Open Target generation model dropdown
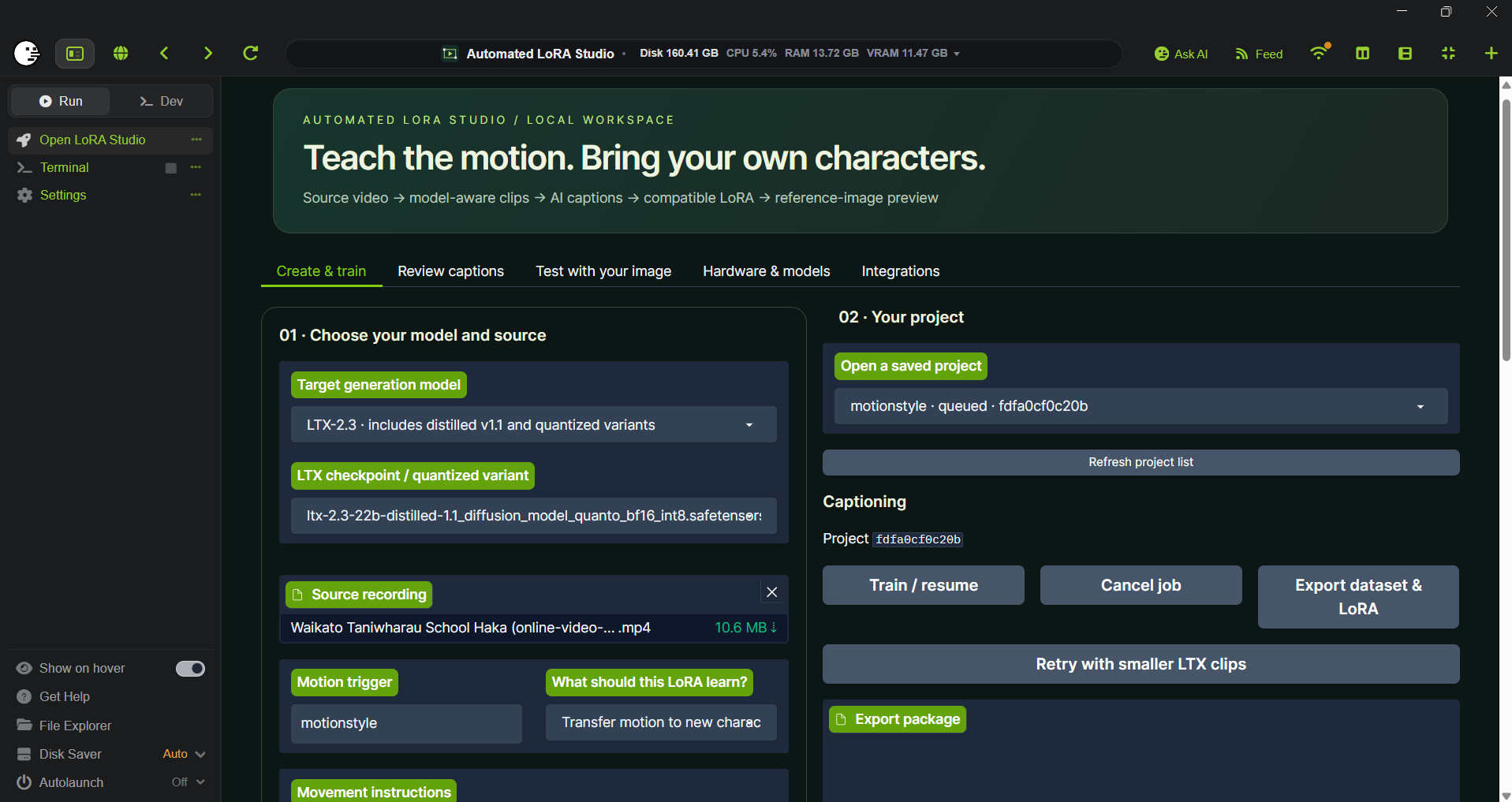 (x=534, y=425)
